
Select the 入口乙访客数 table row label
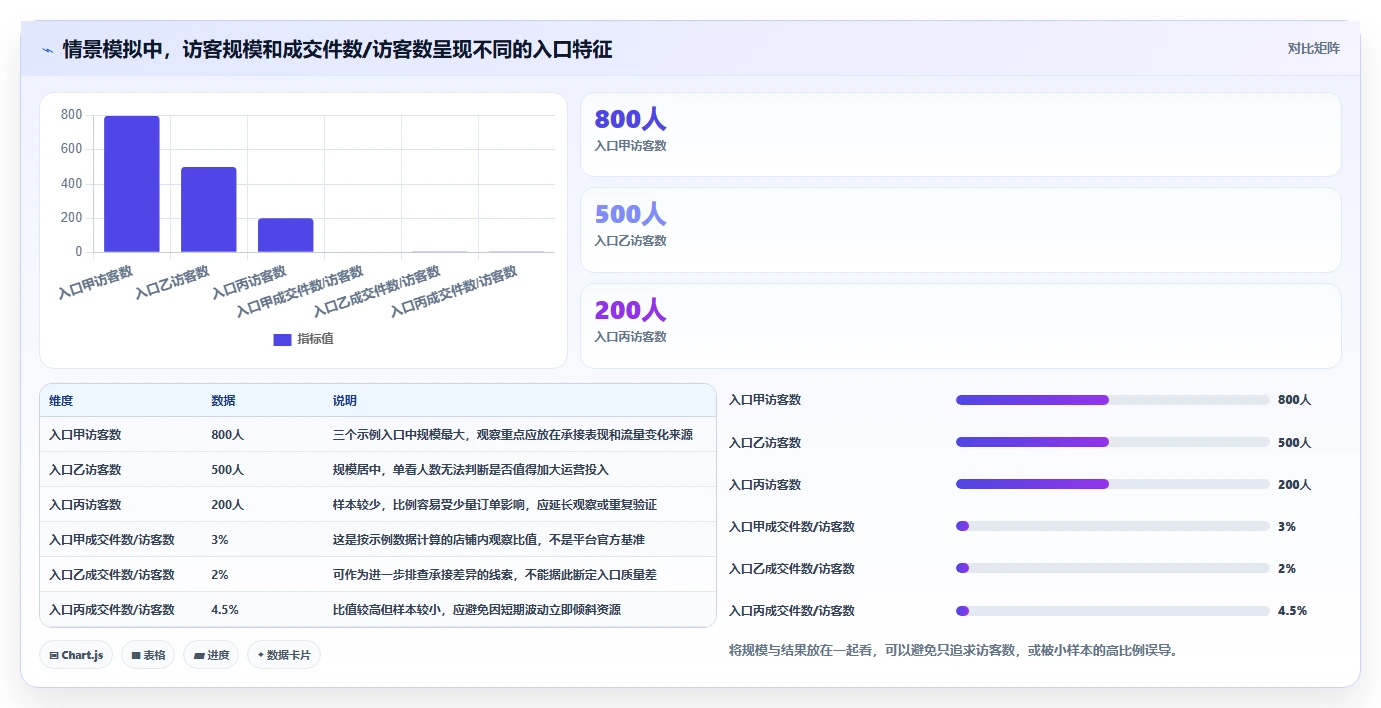pyautogui.click(x=85, y=470)
